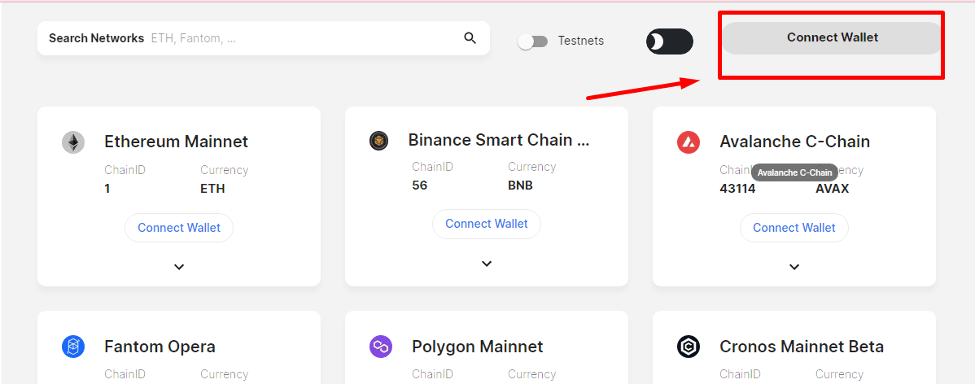Click the Cronos Mainnet Beta title
The image size is (977, 385).
tap(801, 346)
